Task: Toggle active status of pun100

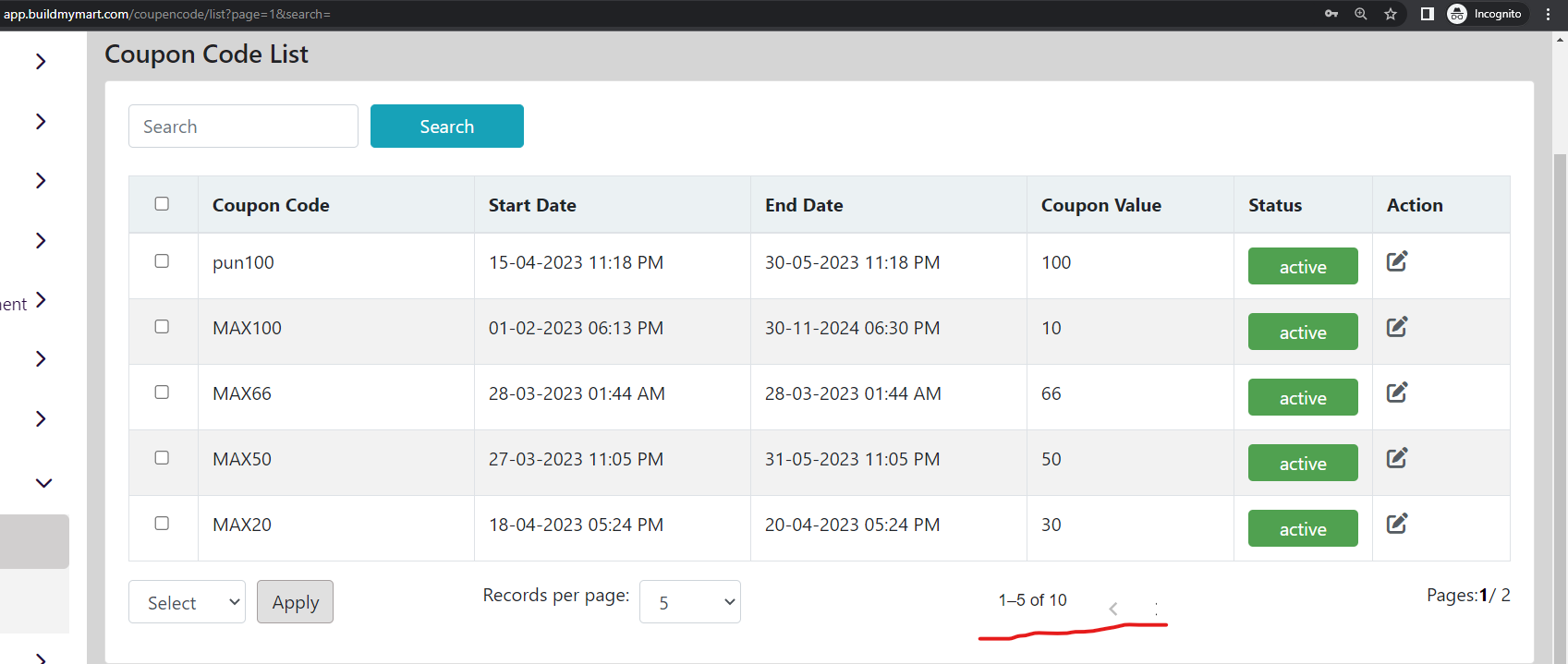Action: tap(1303, 266)
